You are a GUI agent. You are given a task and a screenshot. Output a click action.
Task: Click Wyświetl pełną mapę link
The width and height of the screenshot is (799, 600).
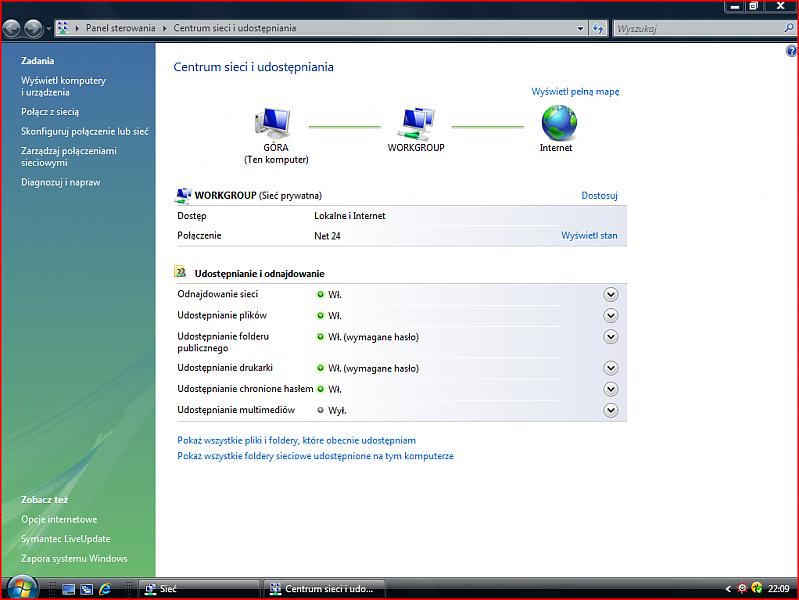coord(575,92)
